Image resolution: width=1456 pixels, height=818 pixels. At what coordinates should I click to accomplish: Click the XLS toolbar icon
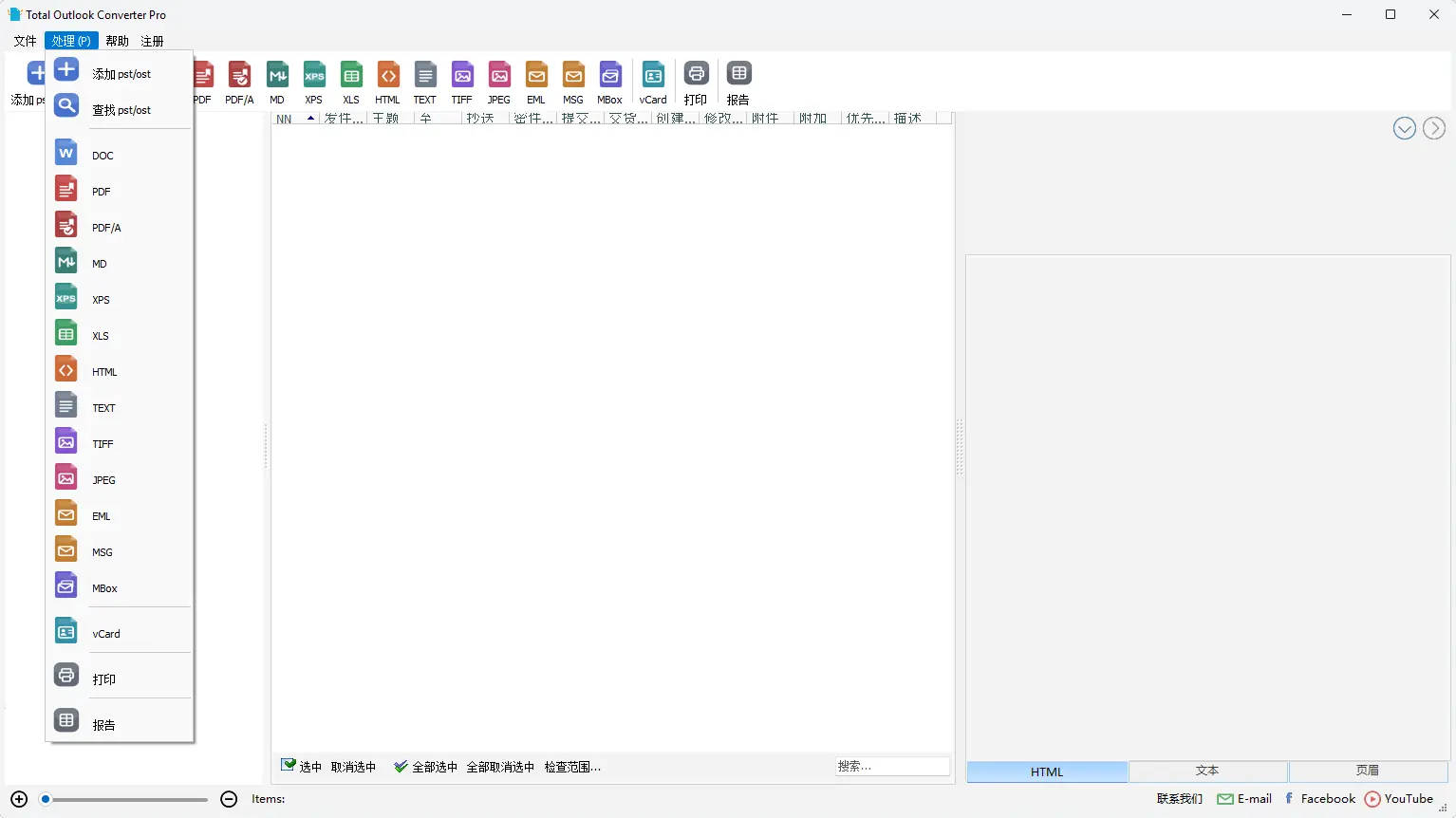click(x=351, y=83)
